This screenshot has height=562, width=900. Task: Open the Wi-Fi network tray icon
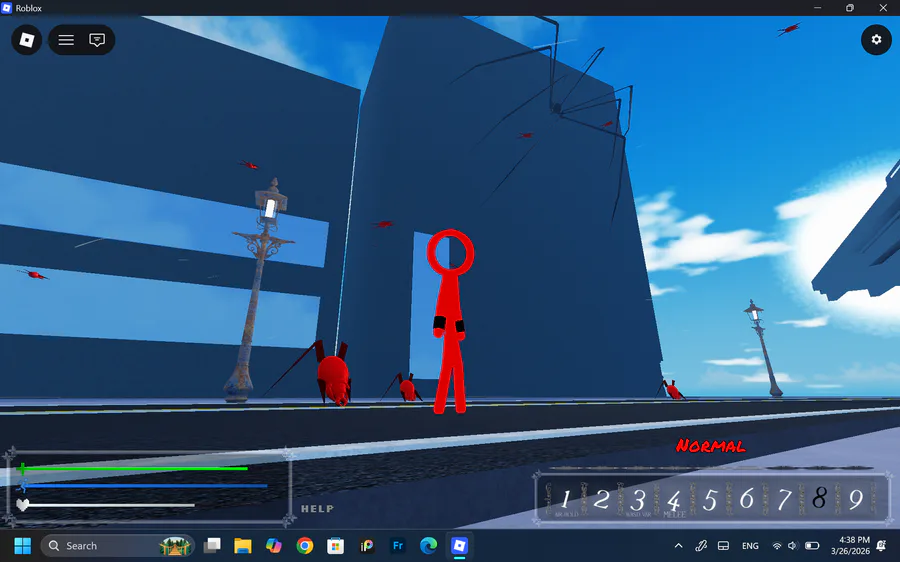tap(777, 545)
